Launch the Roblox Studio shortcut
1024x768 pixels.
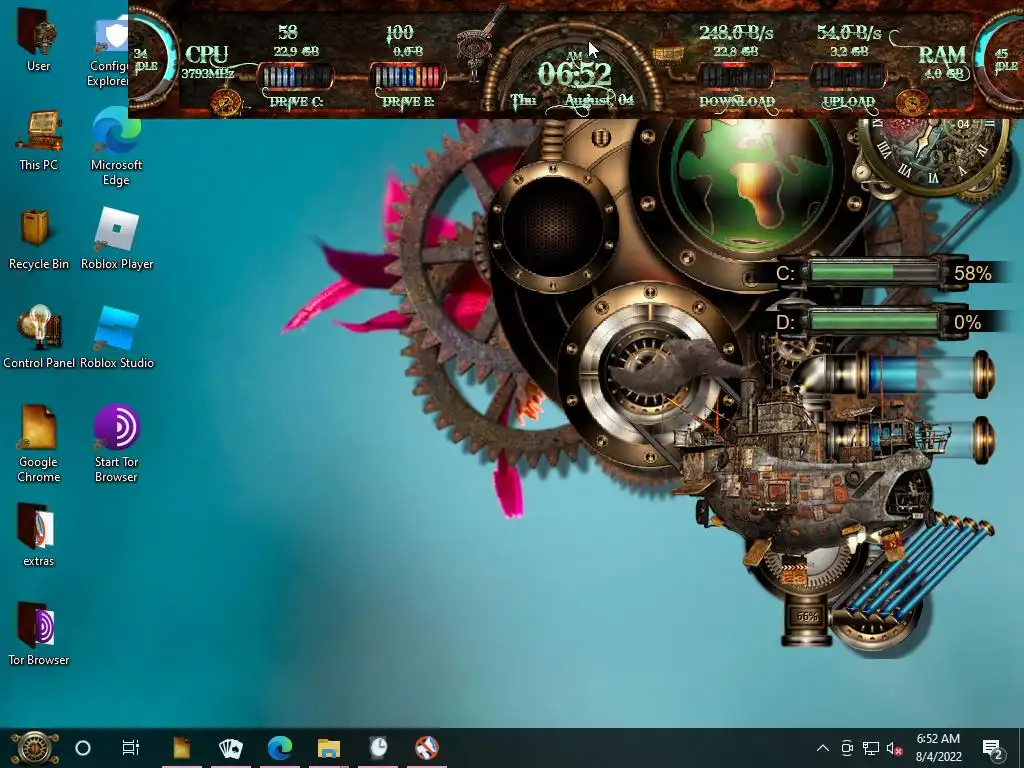point(117,338)
